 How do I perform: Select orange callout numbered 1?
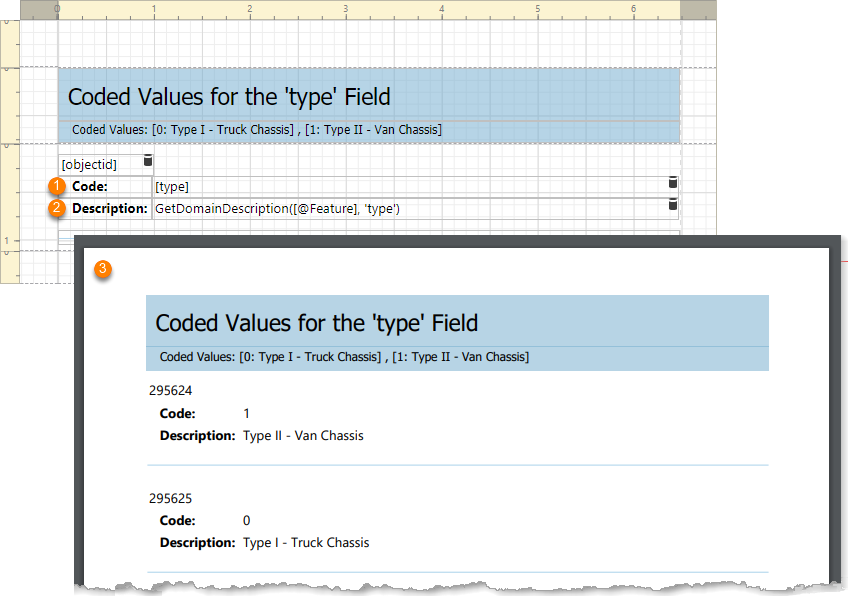[x=57, y=186]
